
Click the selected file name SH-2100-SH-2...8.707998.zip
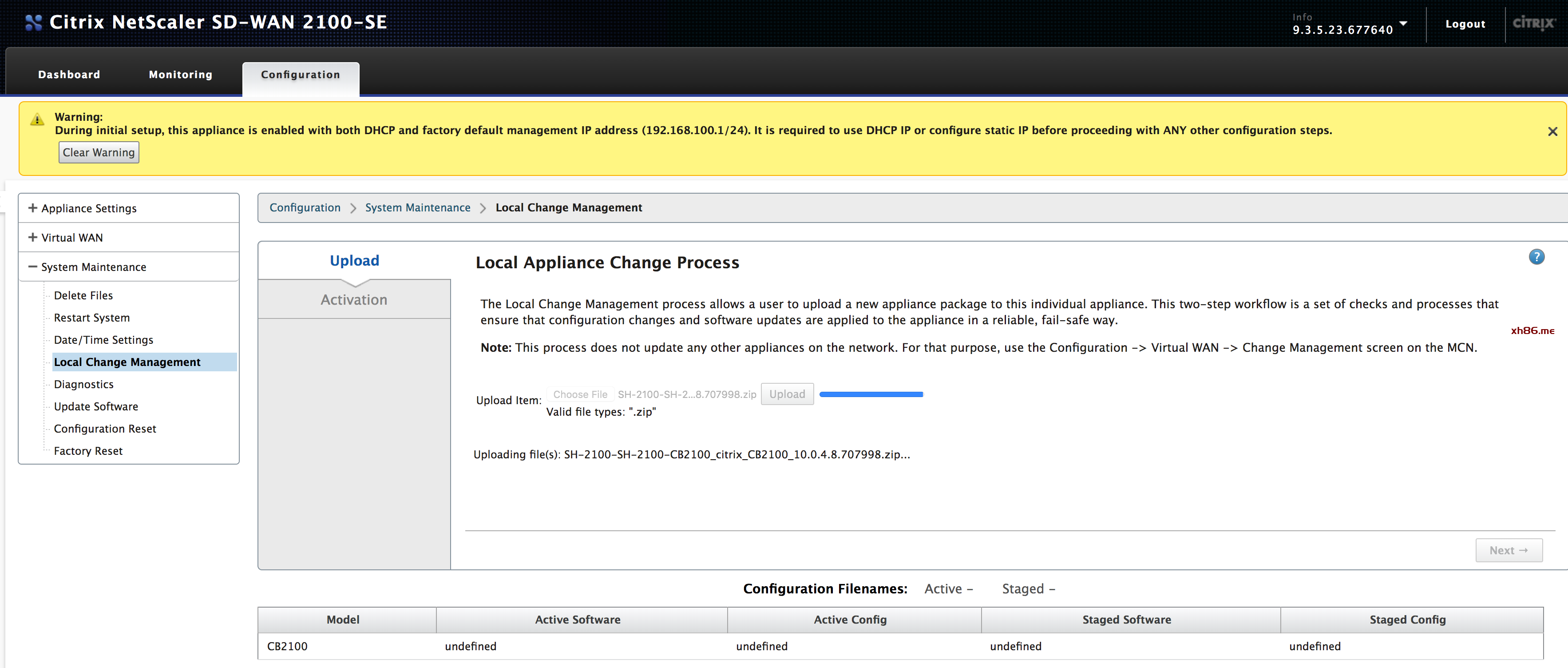click(x=687, y=394)
